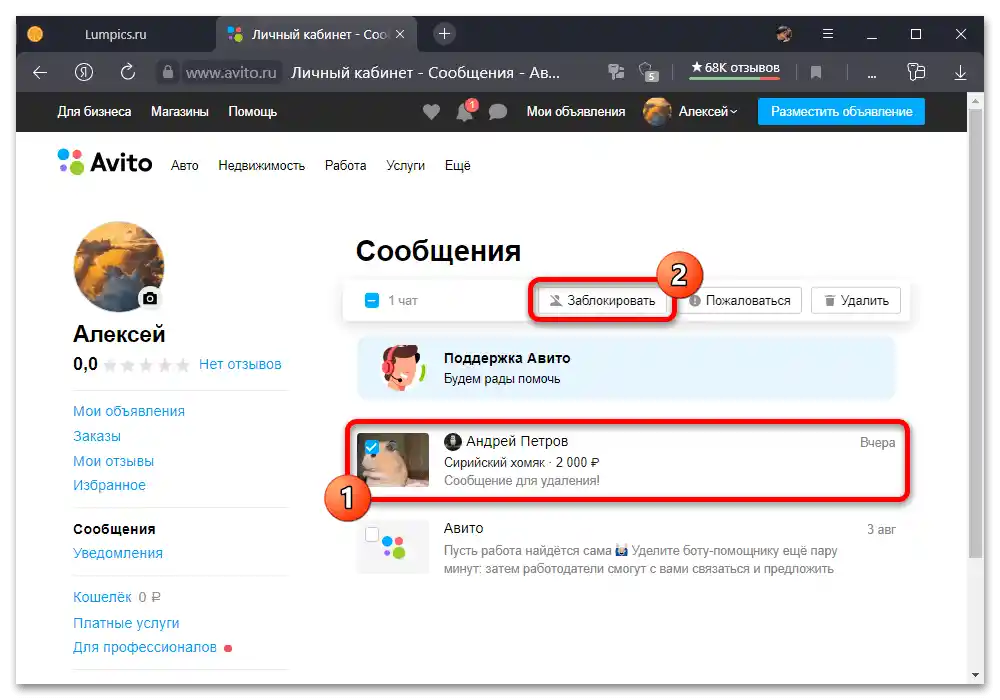
Task: Switch to the Lumpics.ru tab
Action: 115,34
